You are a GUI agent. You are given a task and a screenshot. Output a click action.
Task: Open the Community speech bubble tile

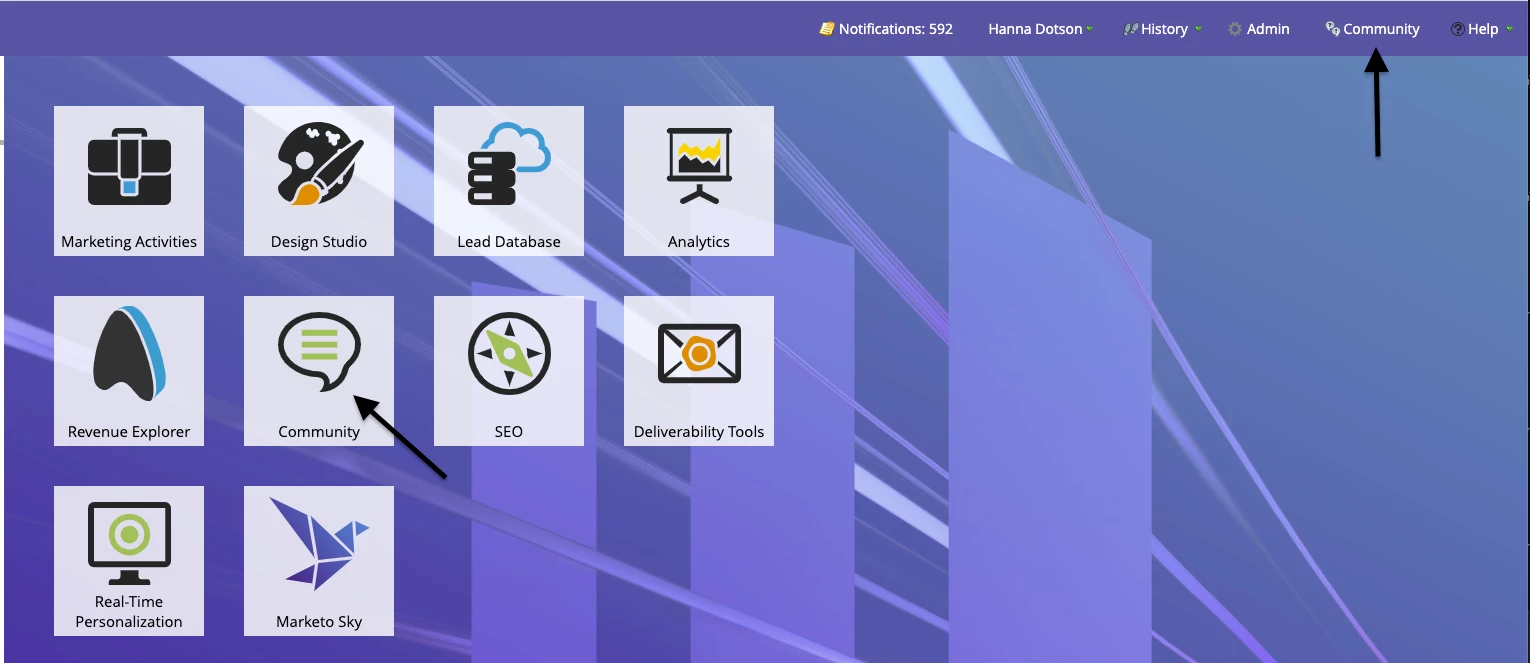pyautogui.click(x=319, y=371)
